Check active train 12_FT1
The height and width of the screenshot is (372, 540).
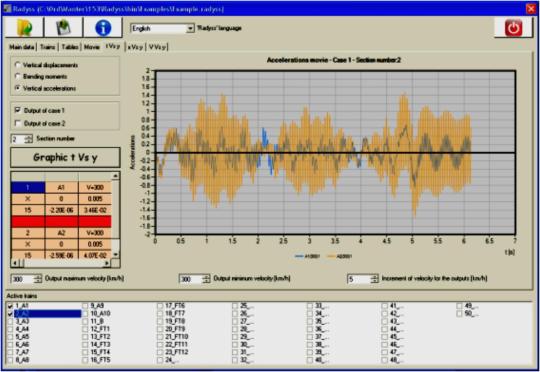click(x=85, y=329)
